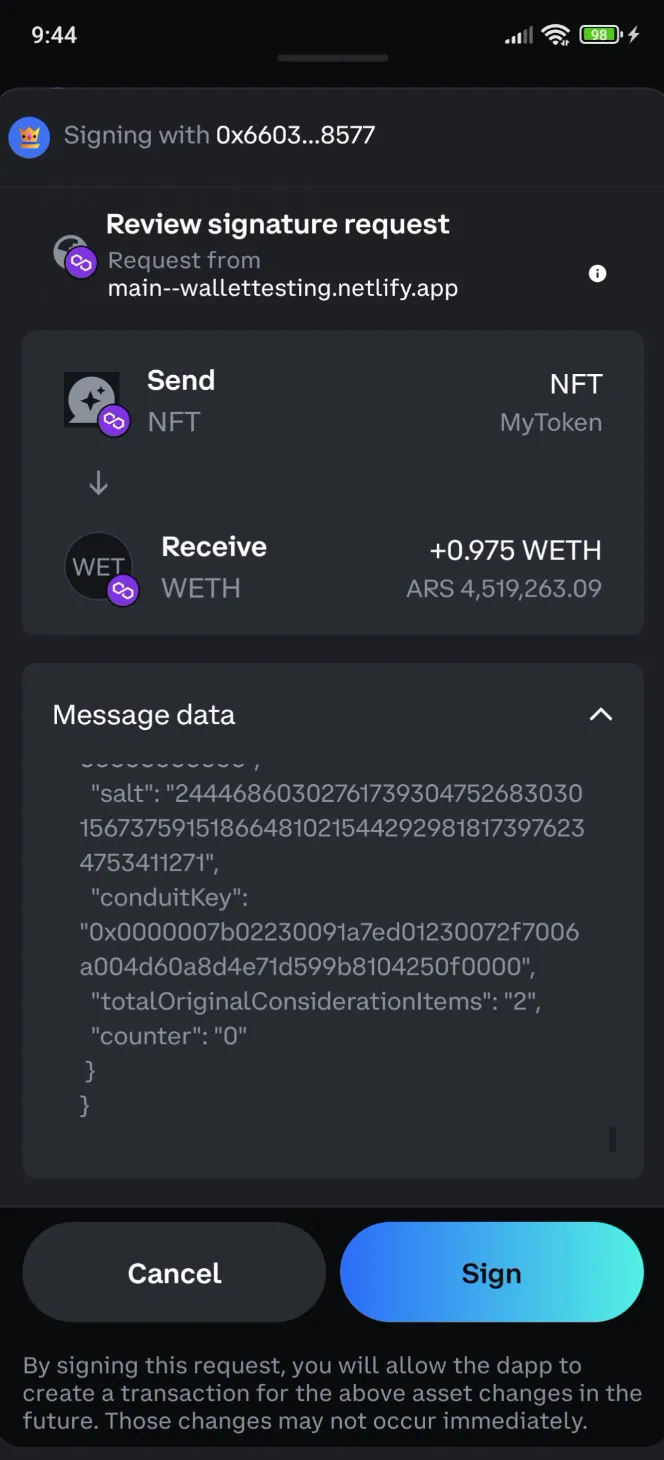Cancel the signature request
The width and height of the screenshot is (664, 1460).
[x=173, y=1272]
